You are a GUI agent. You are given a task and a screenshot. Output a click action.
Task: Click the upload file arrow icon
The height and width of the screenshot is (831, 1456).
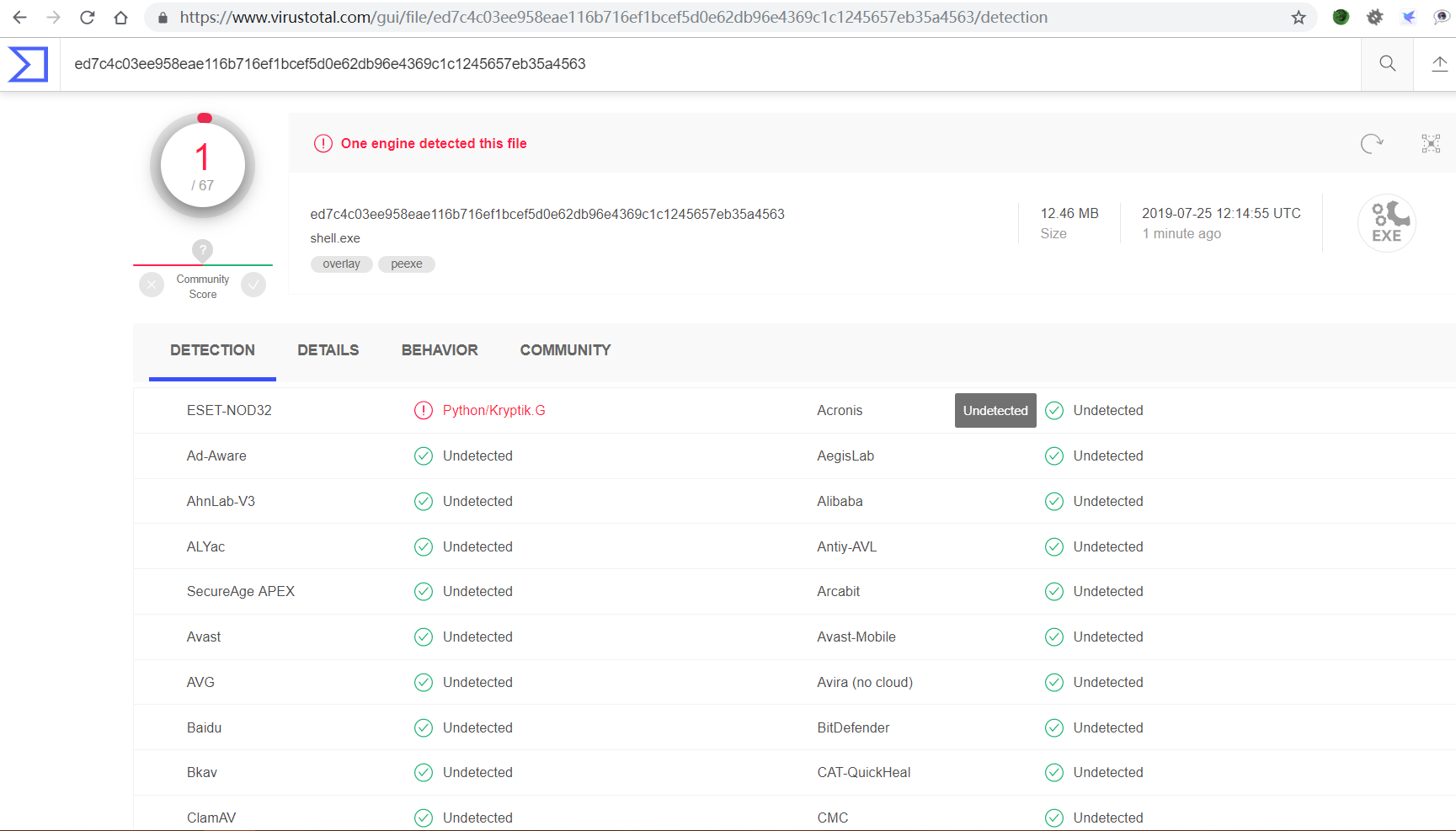coord(1439,63)
